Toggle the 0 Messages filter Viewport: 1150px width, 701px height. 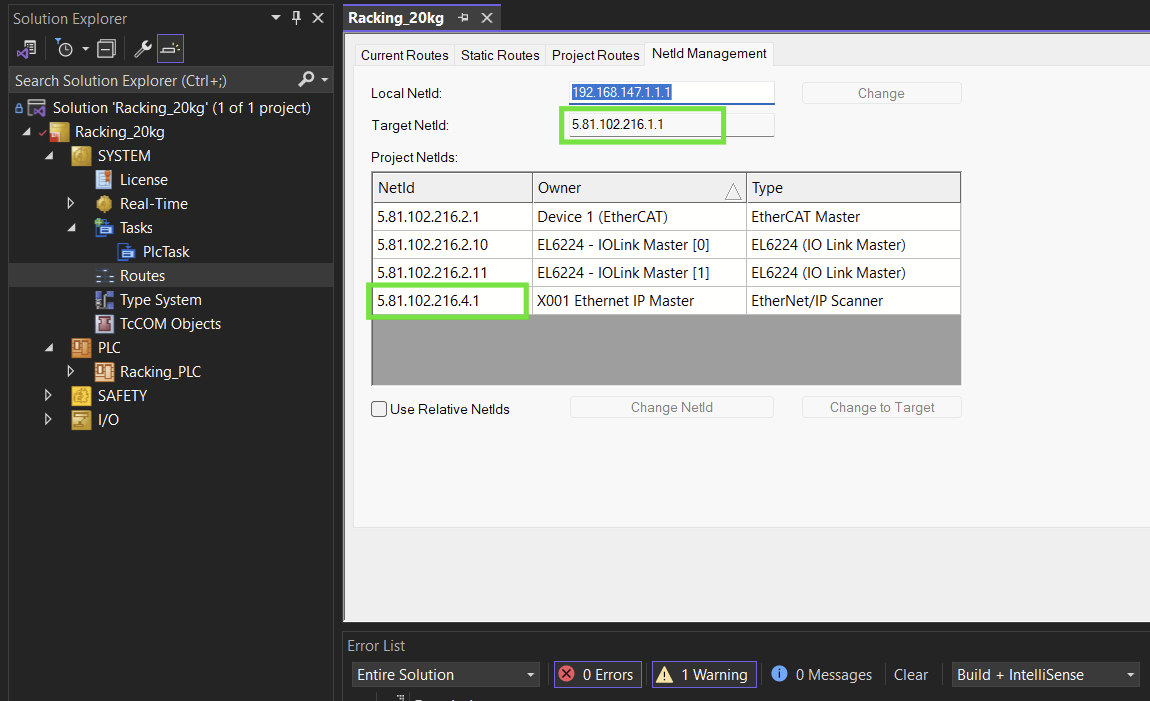coord(822,675)
